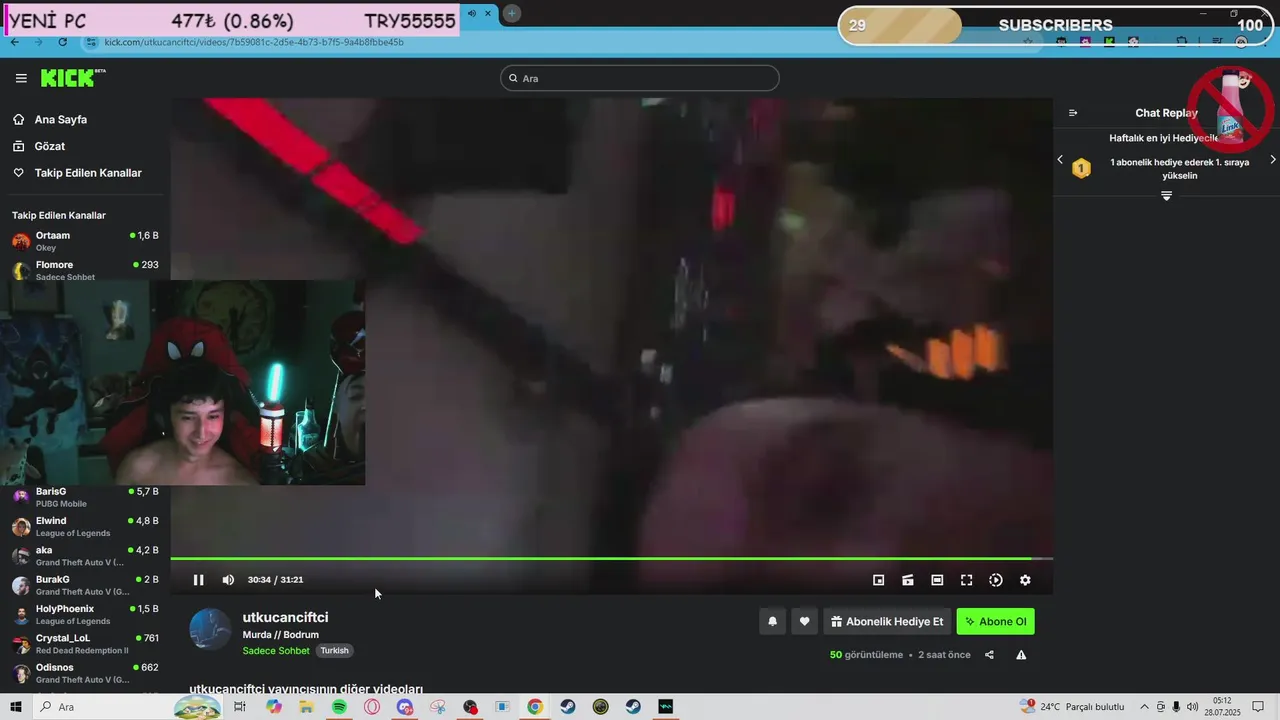Open Flomore channel in sidebar

coord(85,270)
